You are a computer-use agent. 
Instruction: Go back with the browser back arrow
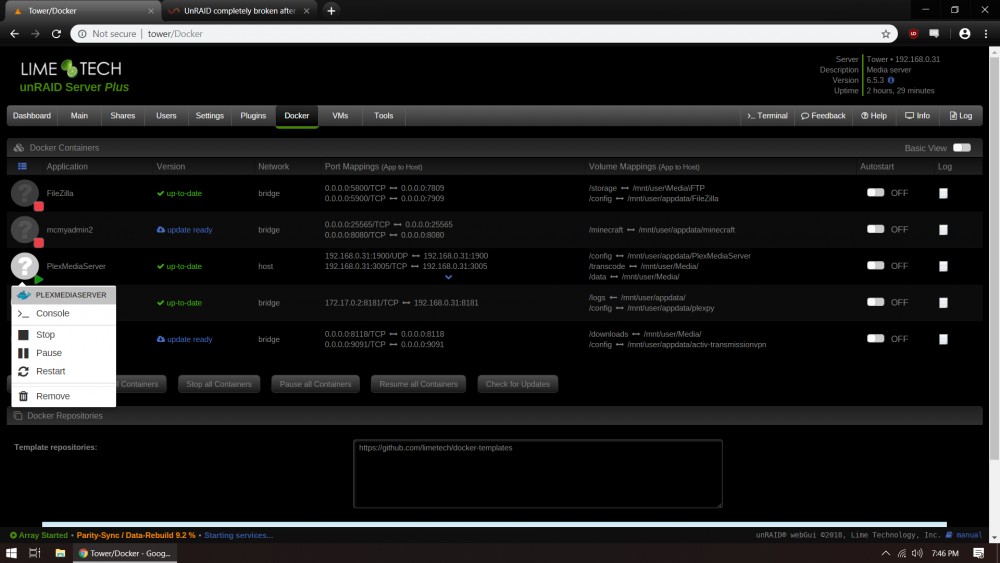(15, 34)
